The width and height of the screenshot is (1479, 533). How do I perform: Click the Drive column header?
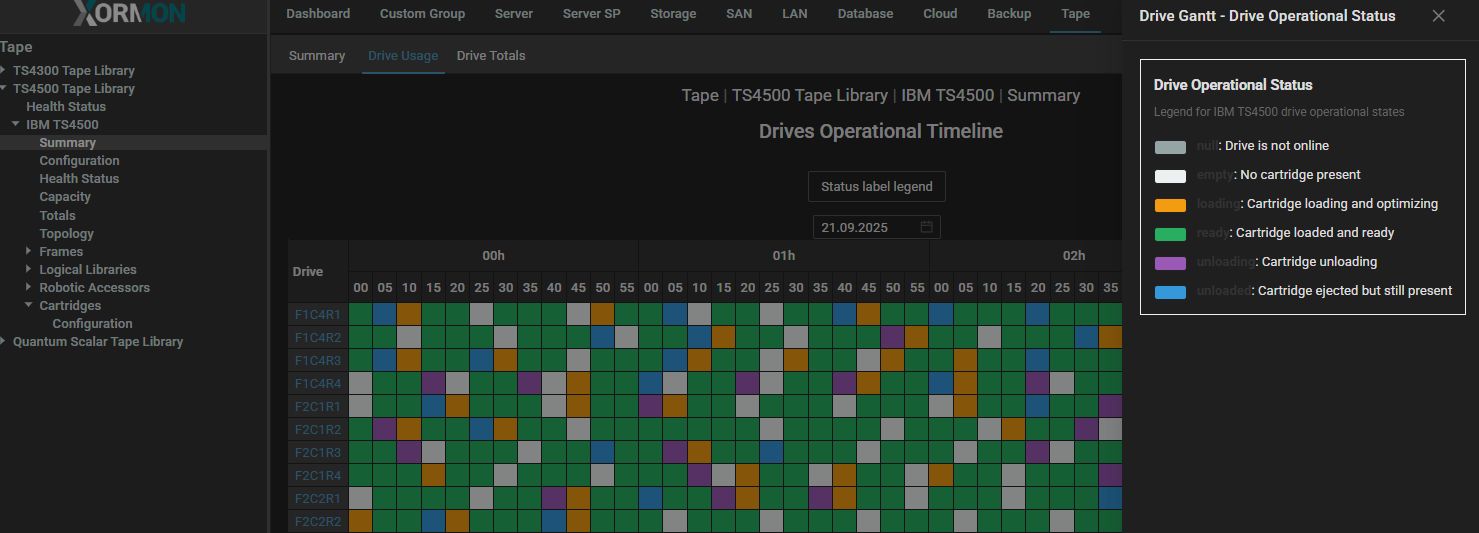point(318,271)
